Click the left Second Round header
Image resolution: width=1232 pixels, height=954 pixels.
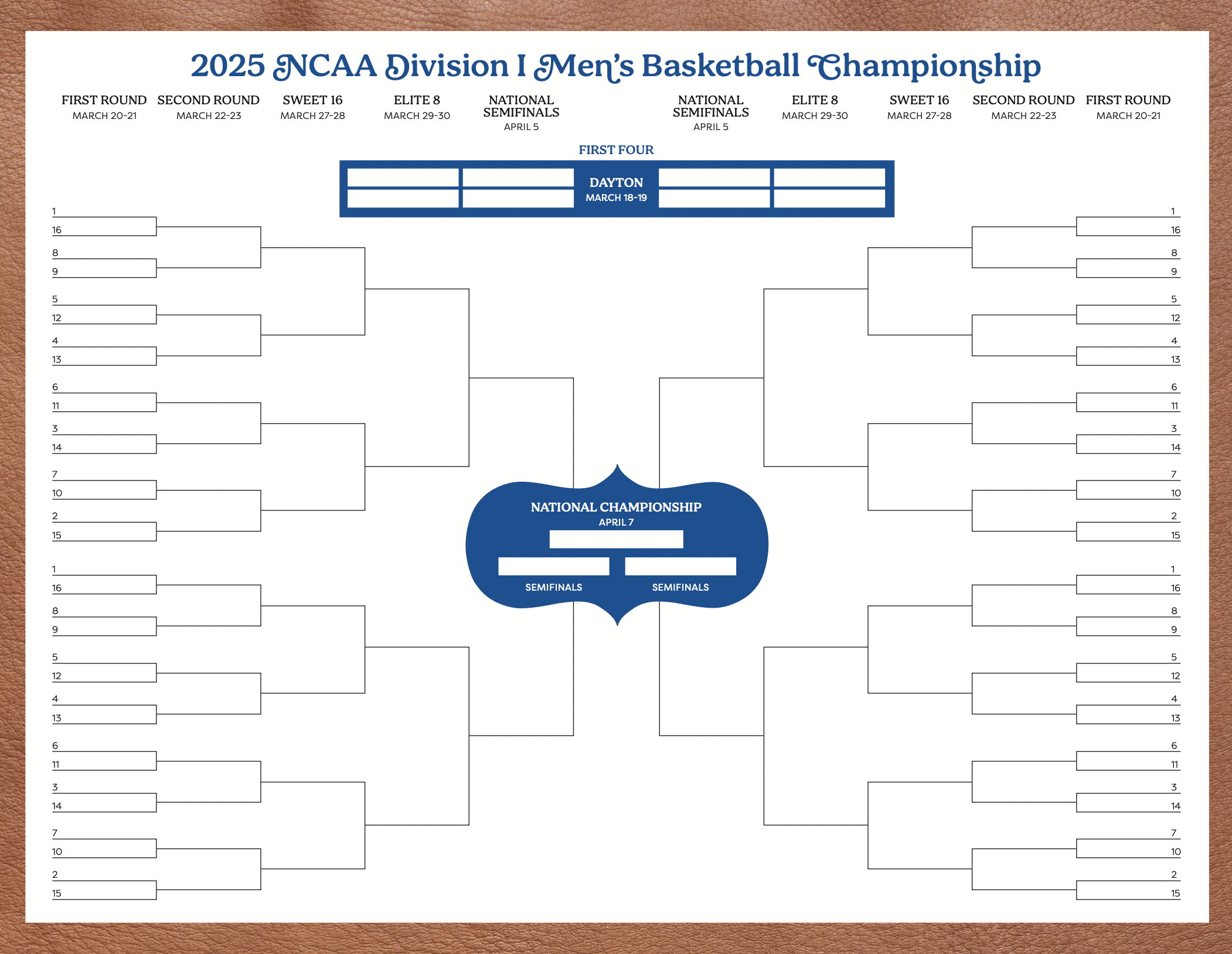[x=209, y=107]
